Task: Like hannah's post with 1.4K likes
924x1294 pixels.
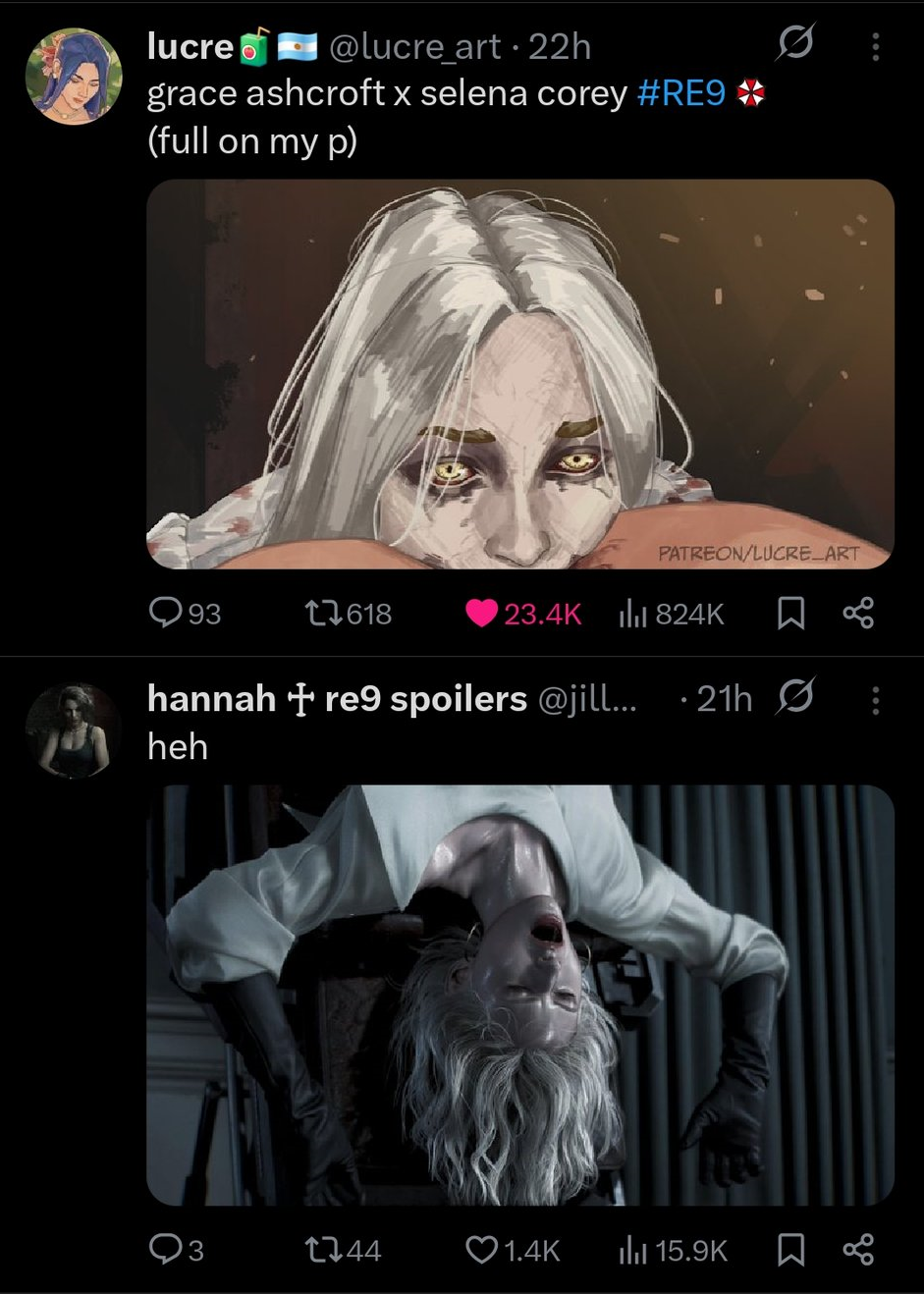Action: pyautogui.click(x=512, y=1250)
